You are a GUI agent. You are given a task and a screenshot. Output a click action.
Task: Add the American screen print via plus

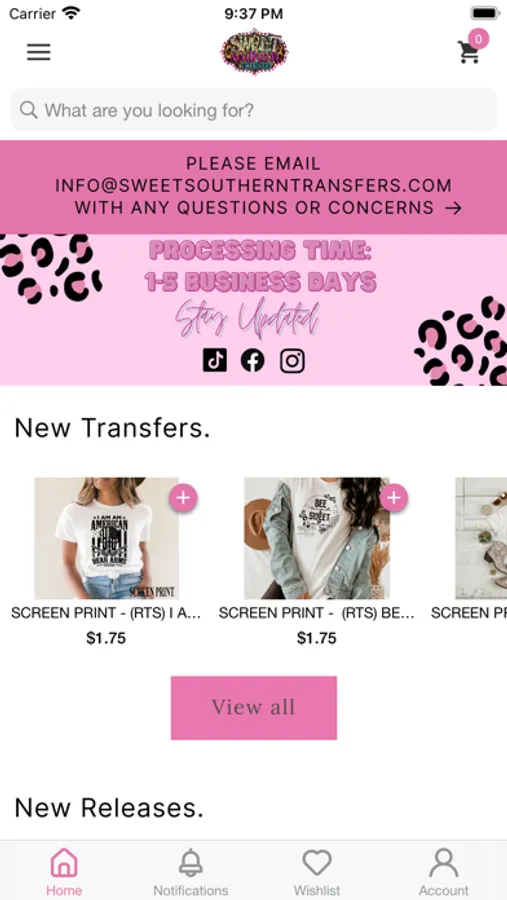point(183,498)
